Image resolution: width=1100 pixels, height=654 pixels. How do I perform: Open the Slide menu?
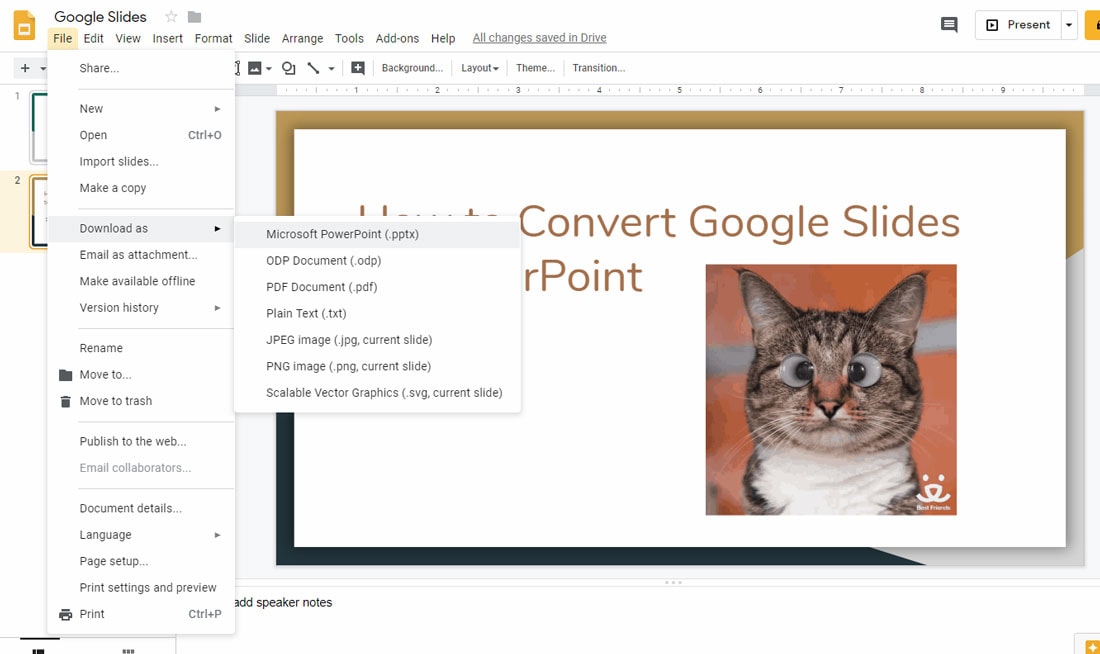coord(257,38)
